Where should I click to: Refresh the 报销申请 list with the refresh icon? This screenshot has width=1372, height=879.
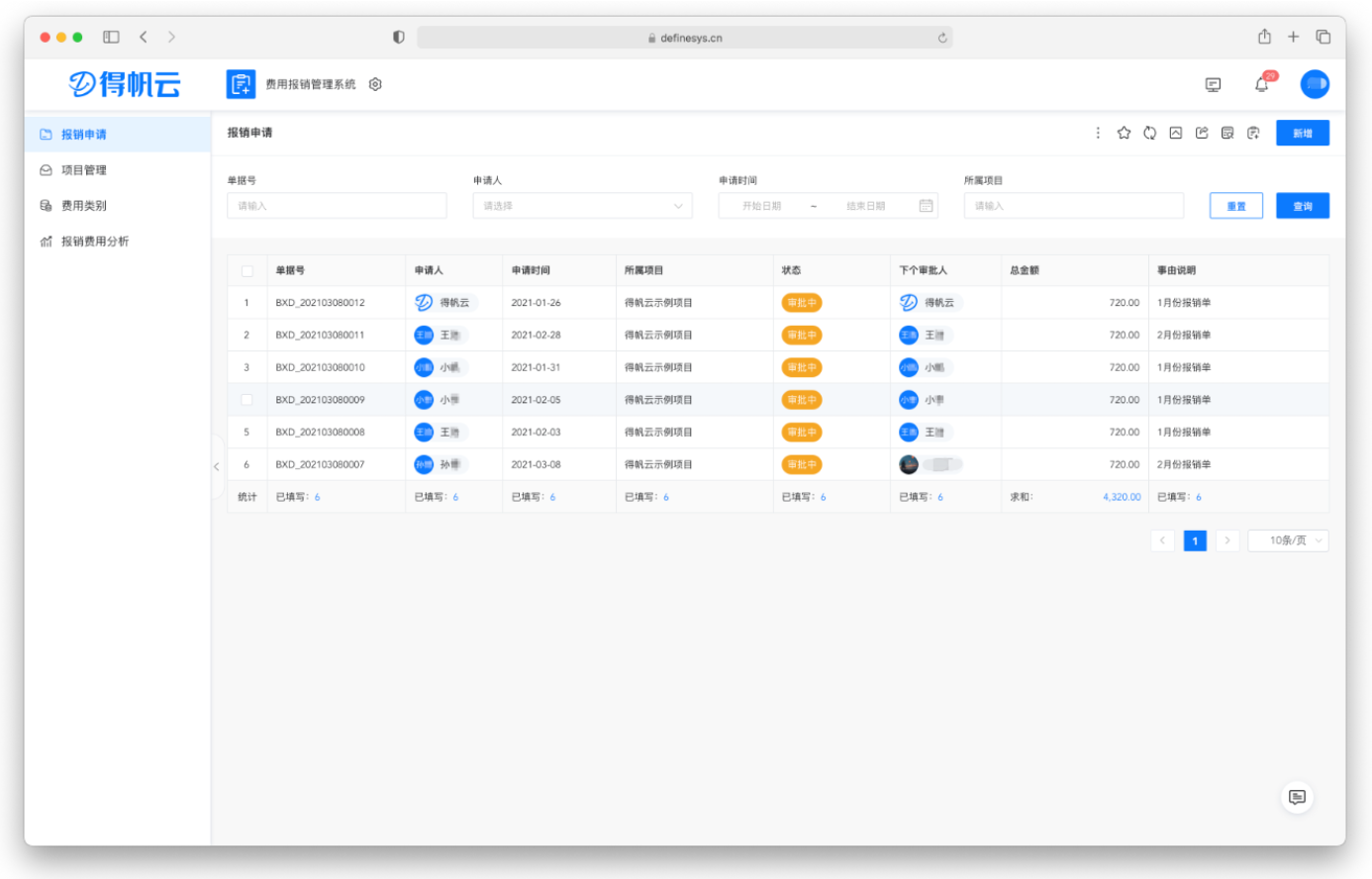pyautogui.click(x=1149, y=133)
